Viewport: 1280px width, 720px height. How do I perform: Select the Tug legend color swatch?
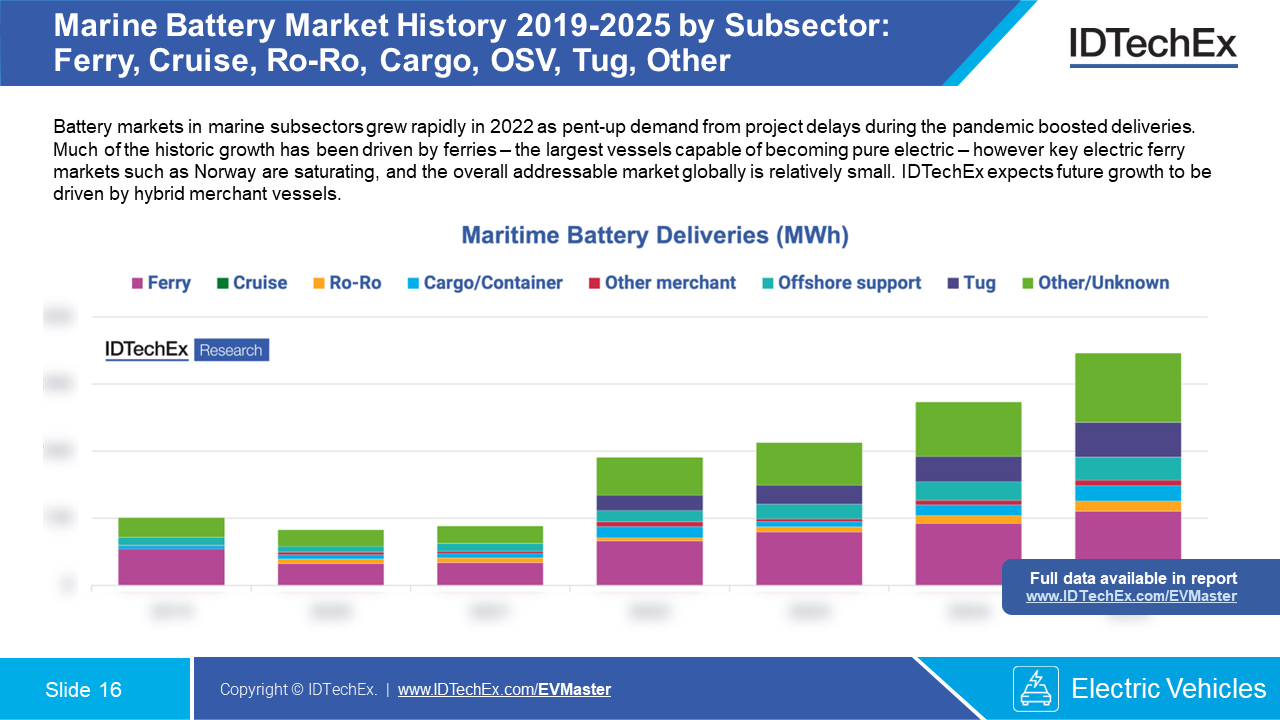pos(953,284)
